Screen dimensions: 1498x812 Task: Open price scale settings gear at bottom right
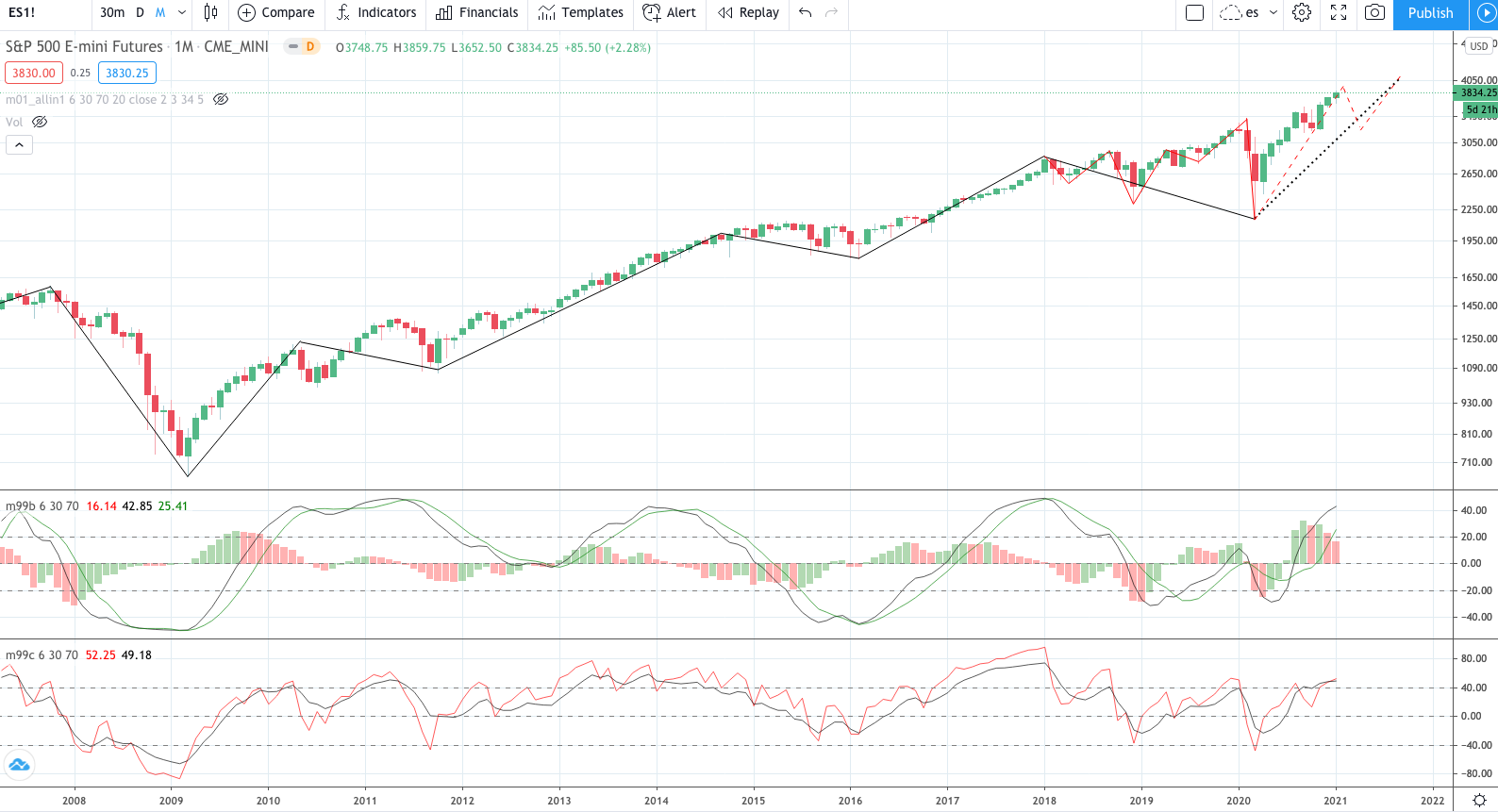click(1479, 801)
